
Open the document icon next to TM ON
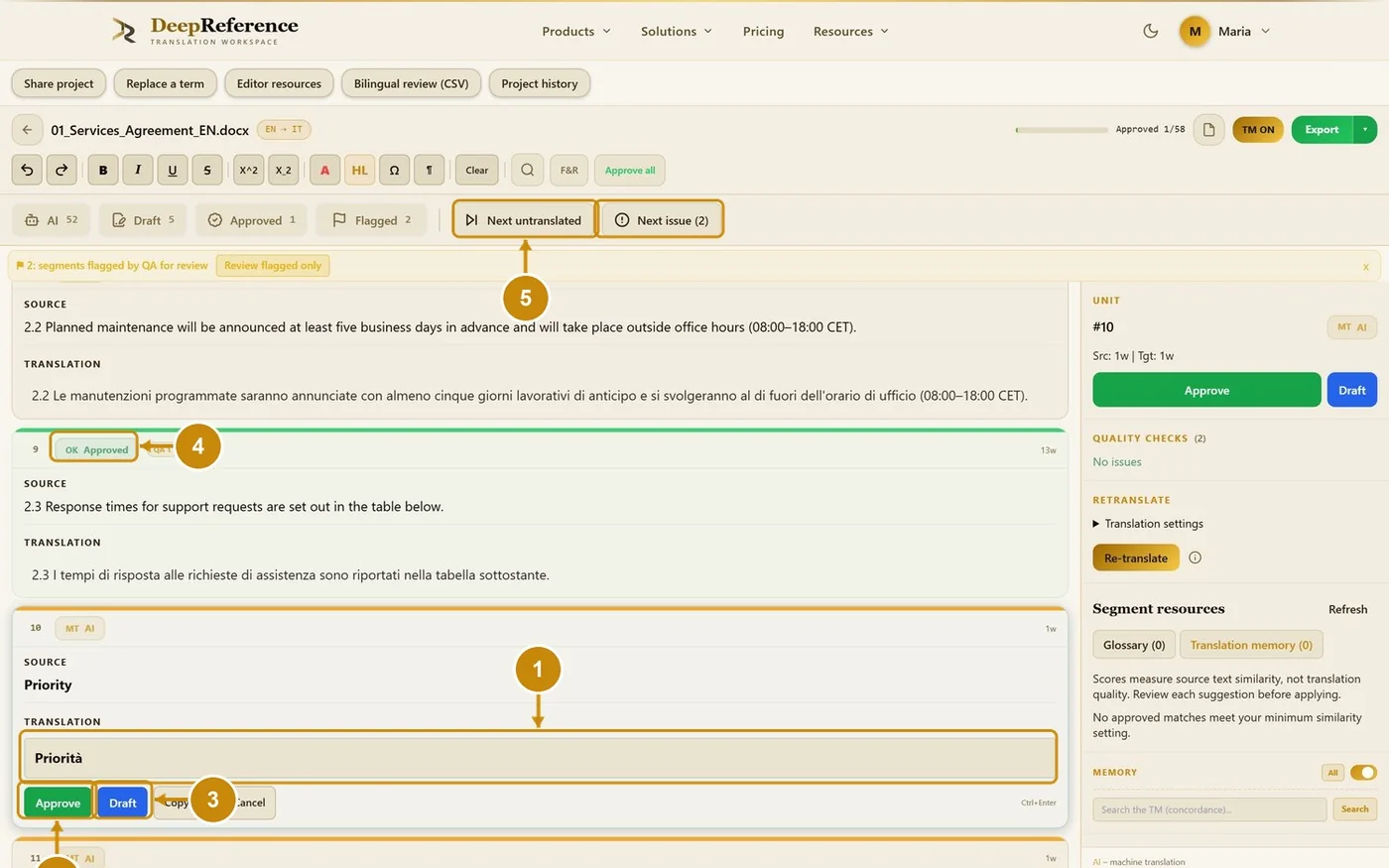click(1208, 130)
